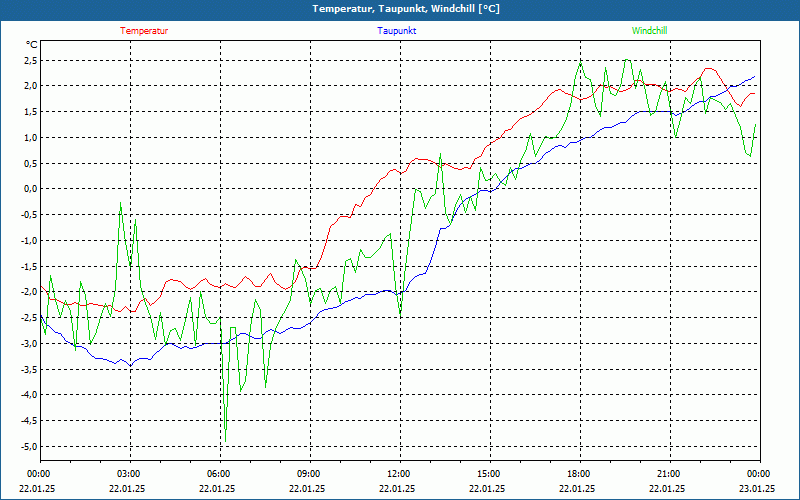The width and height of the screenshot is (800, 500).
Task: Click the -1,0 y-axis value
Action: (x=30, y=240)
